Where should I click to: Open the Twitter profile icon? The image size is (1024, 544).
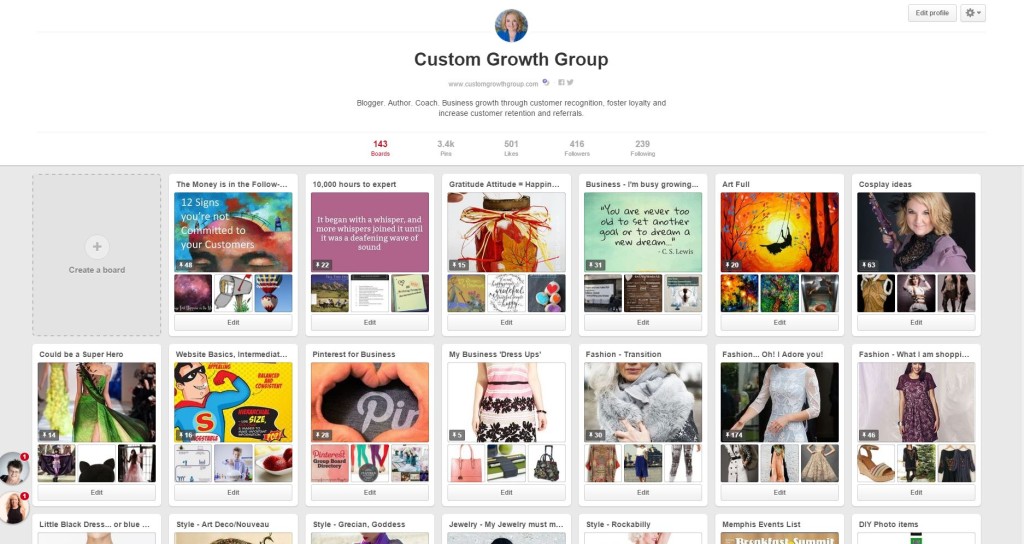pyautogui.click(x=570, y=82)
